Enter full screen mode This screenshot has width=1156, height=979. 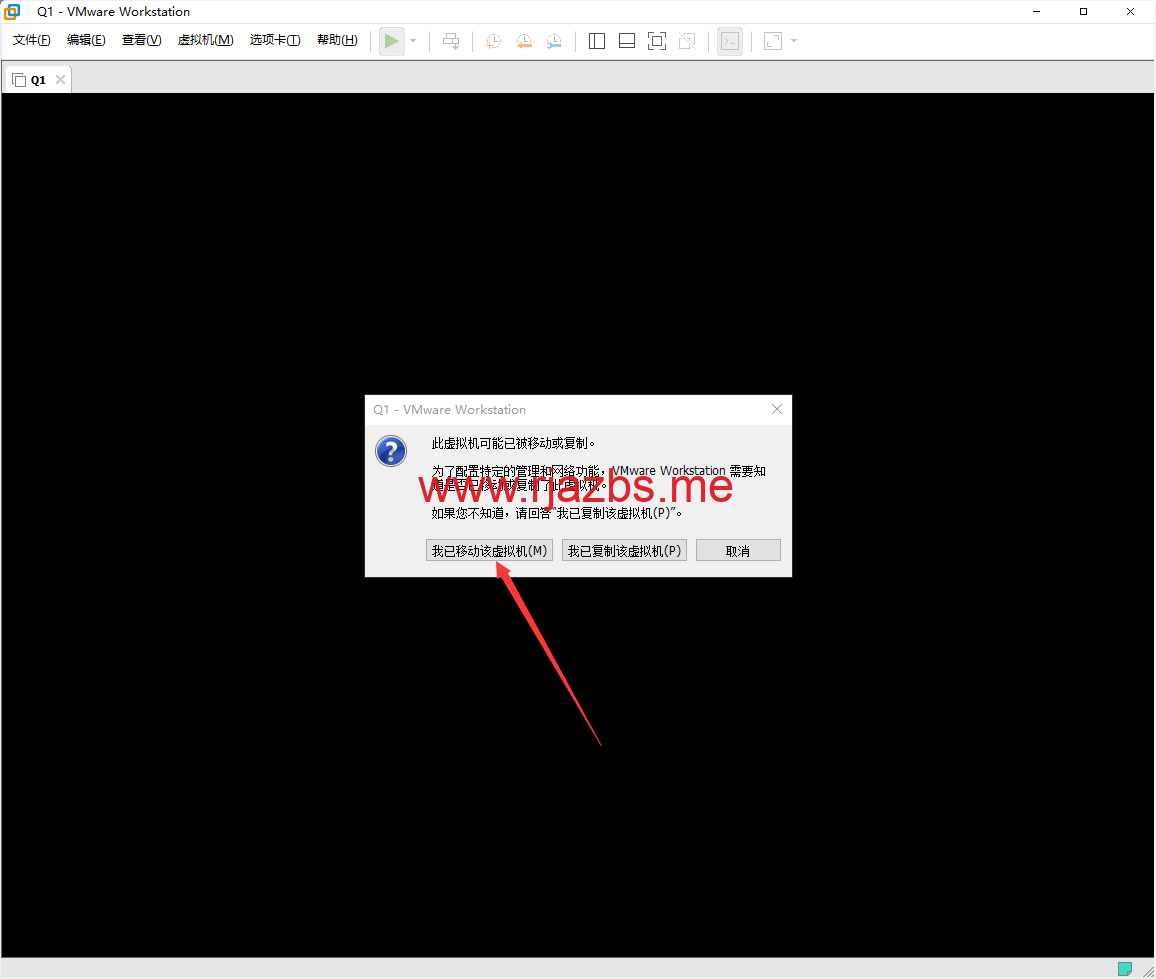(657, 41)
